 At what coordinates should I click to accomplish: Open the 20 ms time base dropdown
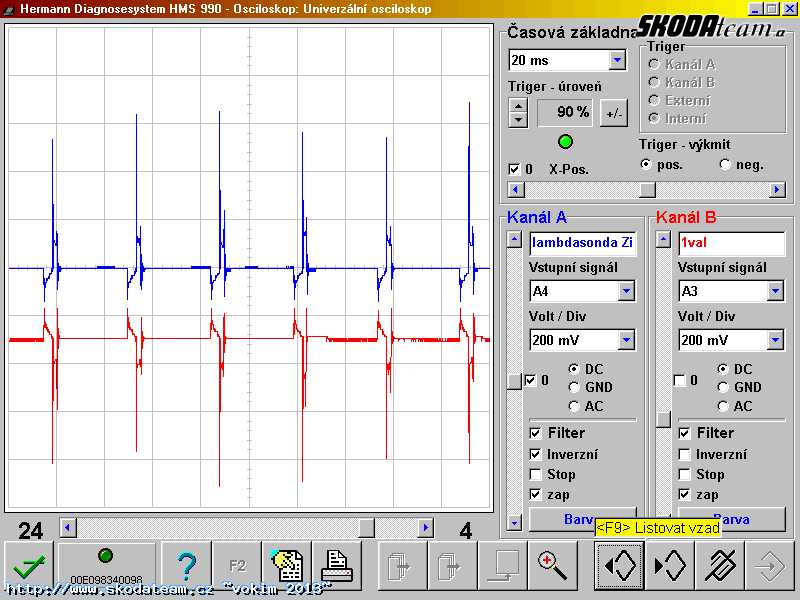click(x=617, y=61)
